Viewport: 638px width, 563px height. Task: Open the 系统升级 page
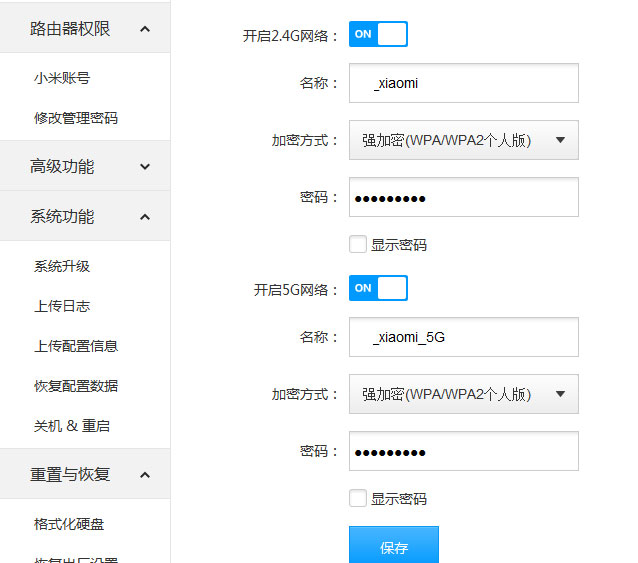62,266
